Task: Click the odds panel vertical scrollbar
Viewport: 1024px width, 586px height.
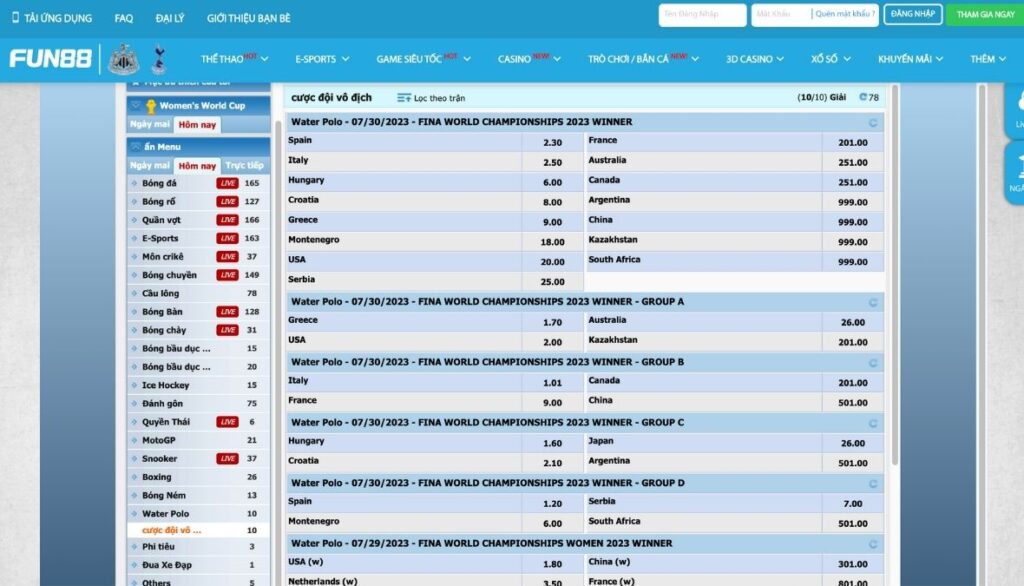Action: click(x=895, y=274)
